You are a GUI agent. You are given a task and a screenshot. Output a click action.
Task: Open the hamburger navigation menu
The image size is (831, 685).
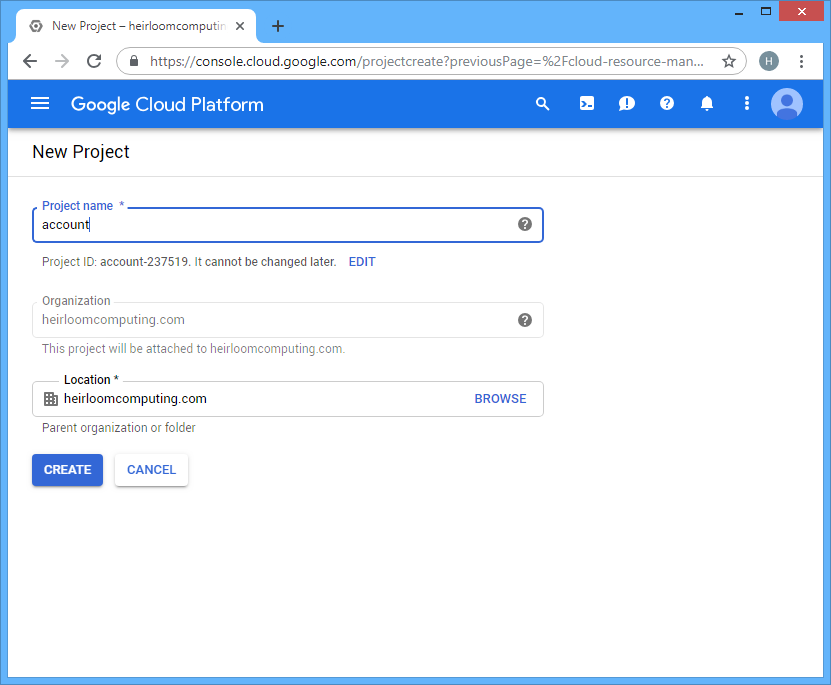pyautogui.click(x=40, y=103)
